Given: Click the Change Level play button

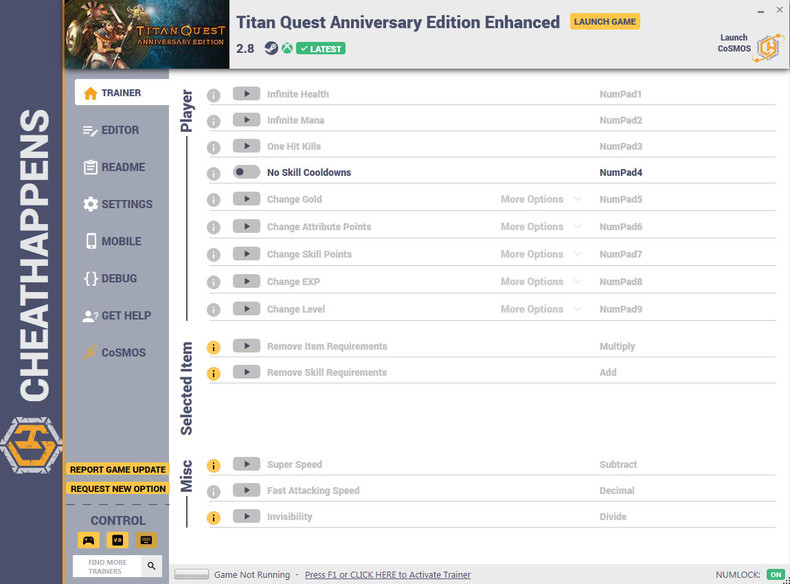Looking at the screenshot, I should click(246, 308).
